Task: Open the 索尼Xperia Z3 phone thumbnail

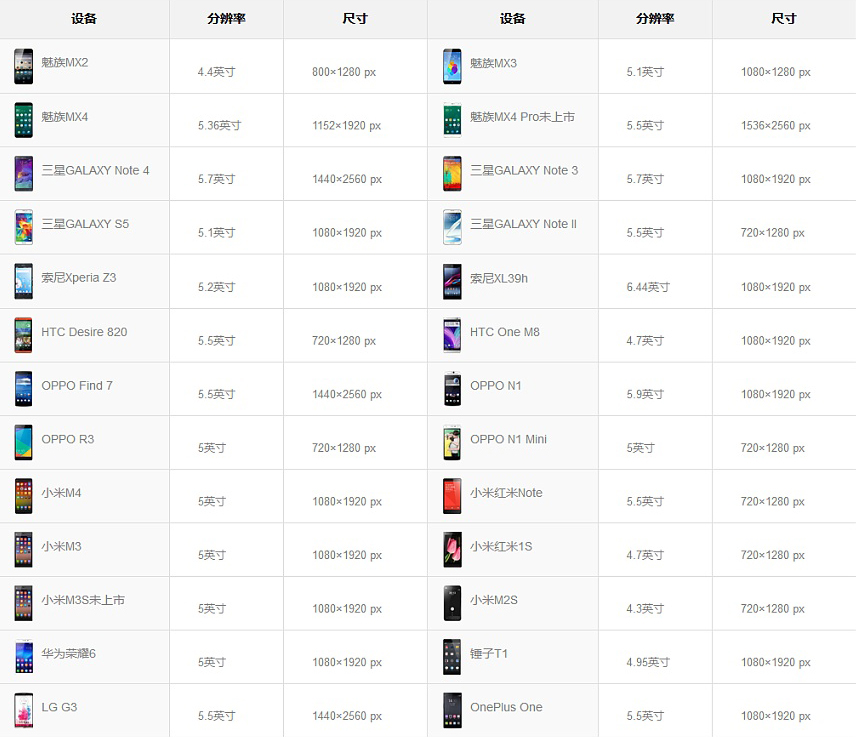Action: 23,281
